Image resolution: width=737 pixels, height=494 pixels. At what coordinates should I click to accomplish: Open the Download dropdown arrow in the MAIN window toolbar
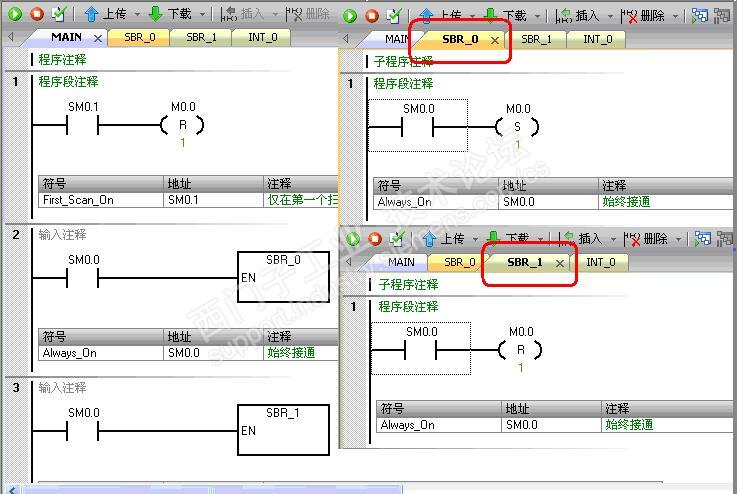click(203, 15)
